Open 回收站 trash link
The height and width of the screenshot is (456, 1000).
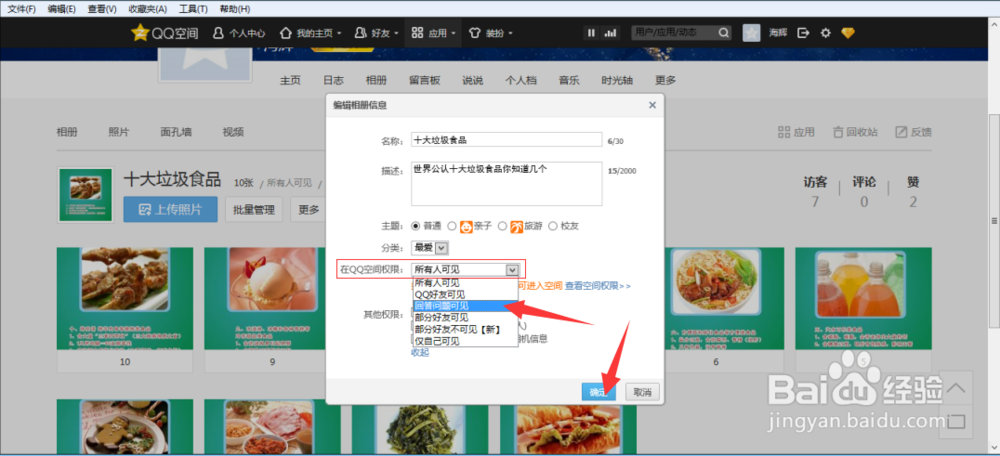(855, 132)
